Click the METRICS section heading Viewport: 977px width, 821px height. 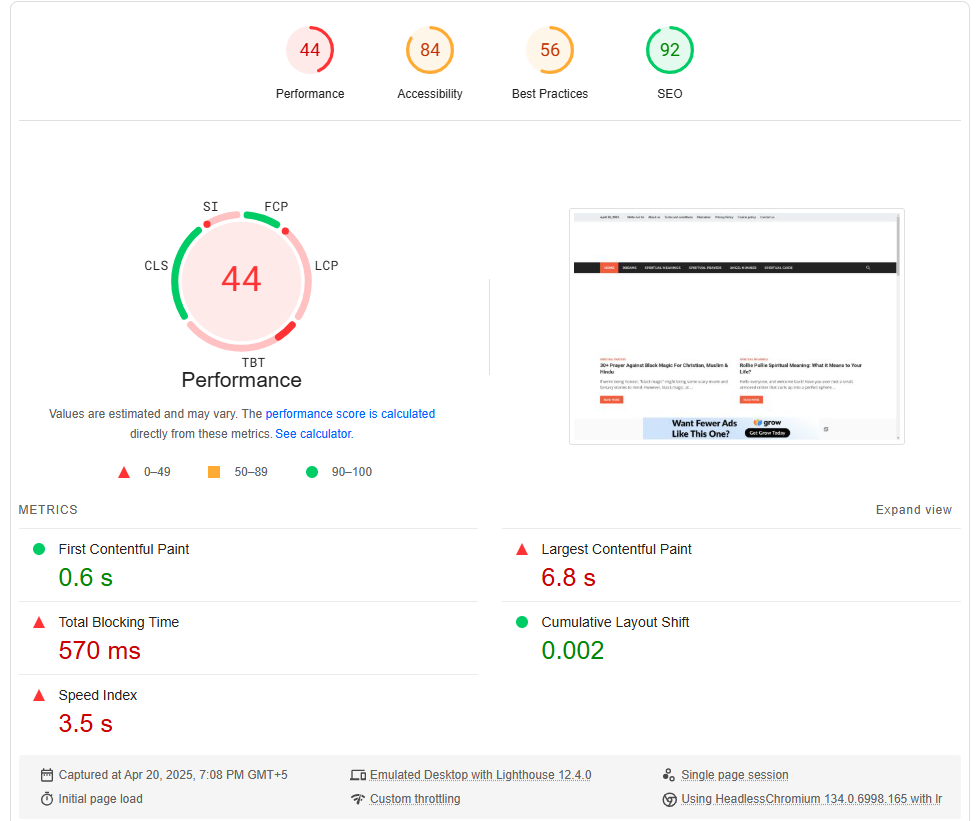48,510
